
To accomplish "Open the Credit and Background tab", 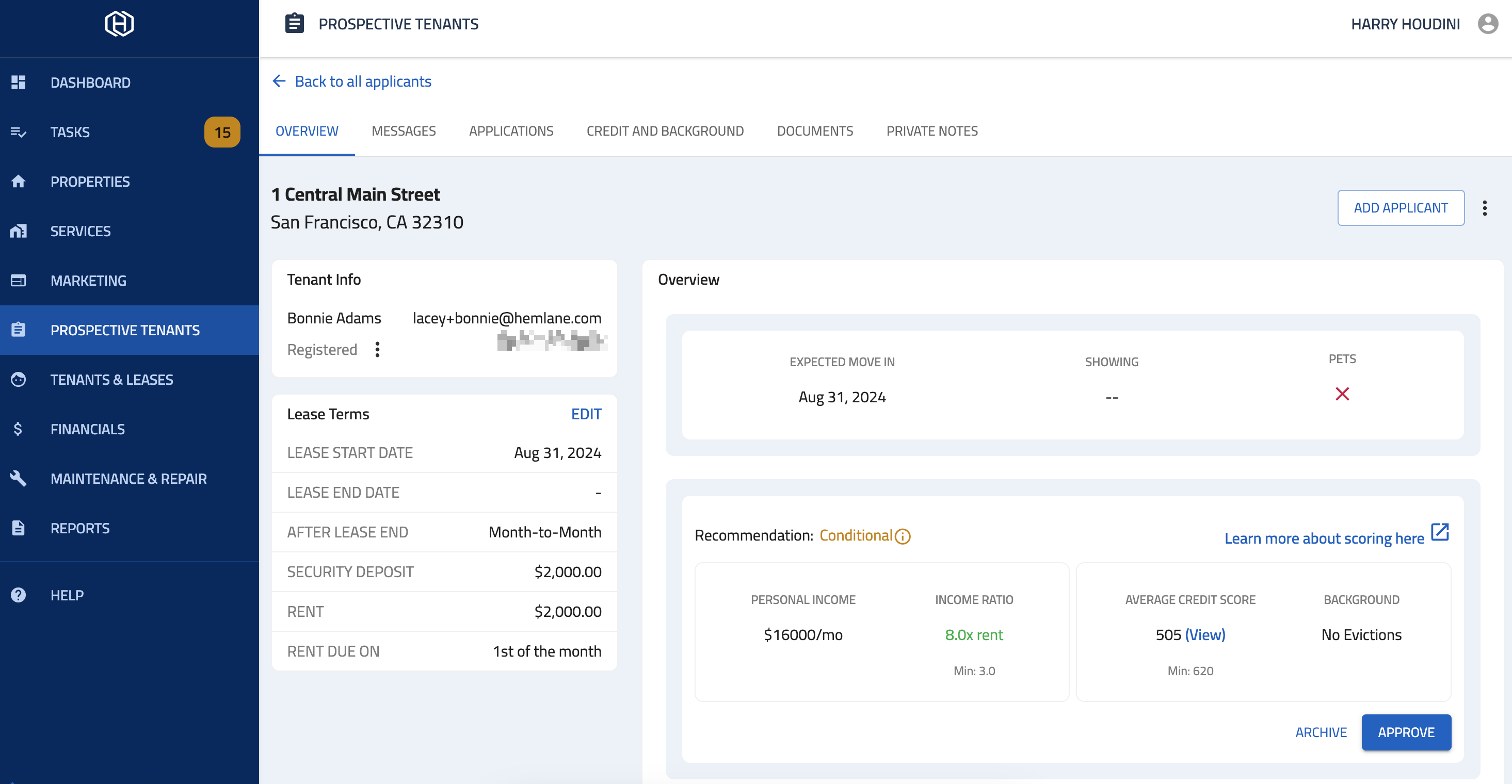I will pyautogui.click(x=665, y=131).
